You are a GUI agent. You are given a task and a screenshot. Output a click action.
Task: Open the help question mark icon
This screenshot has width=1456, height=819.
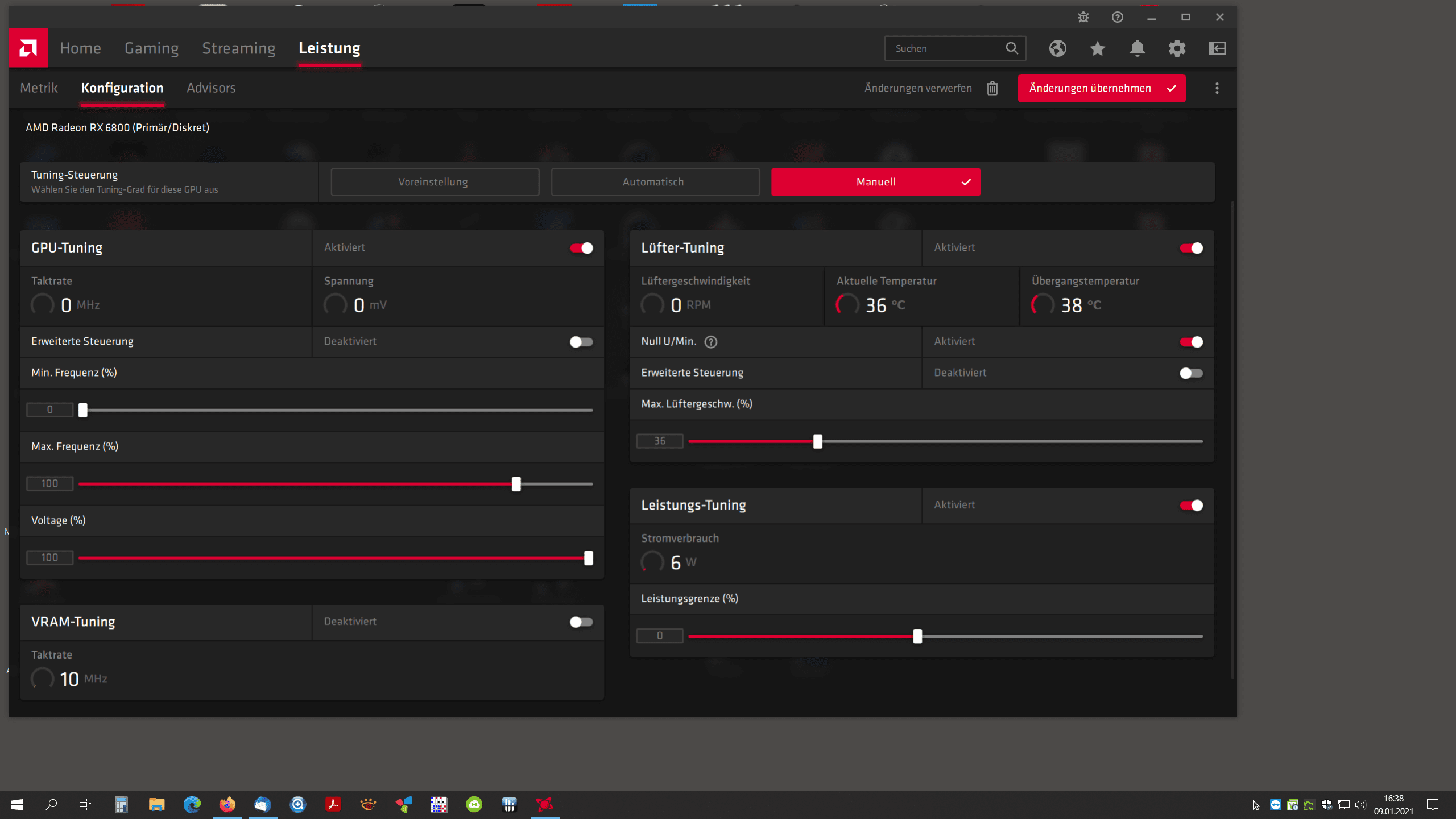tap(1118, 17)
